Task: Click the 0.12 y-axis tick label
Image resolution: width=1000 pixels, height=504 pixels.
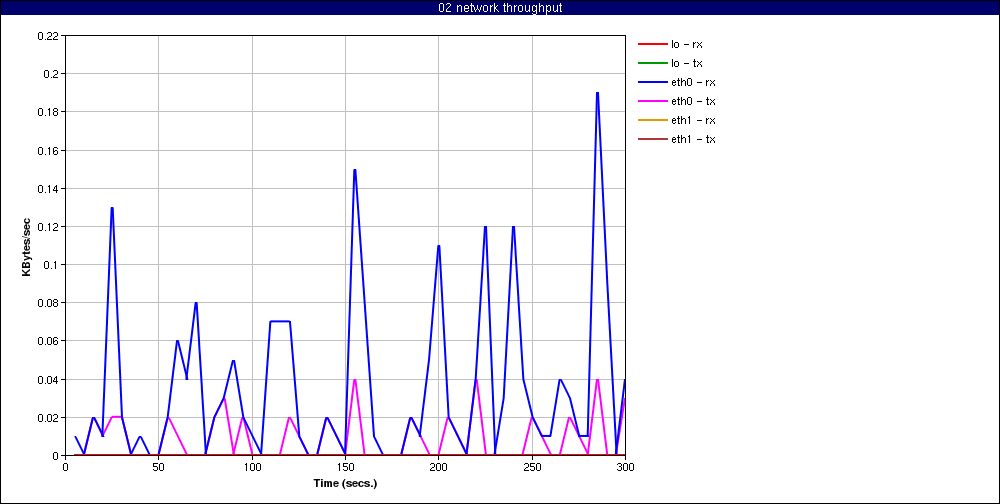Action: click(48, 226)
